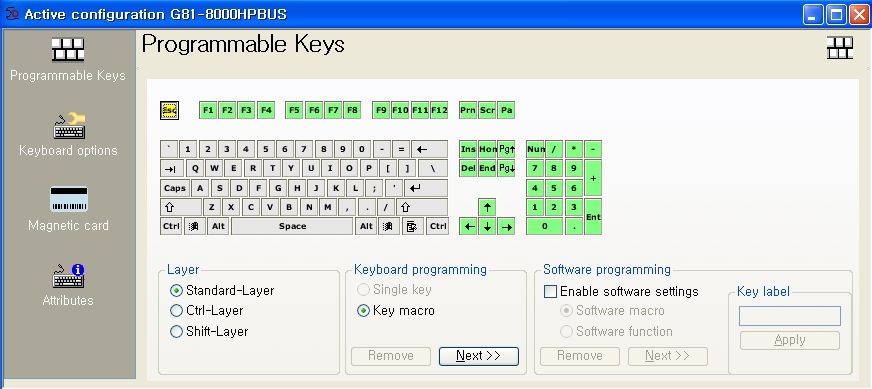Open Keyboard options in the sidebar

point(68,135)
